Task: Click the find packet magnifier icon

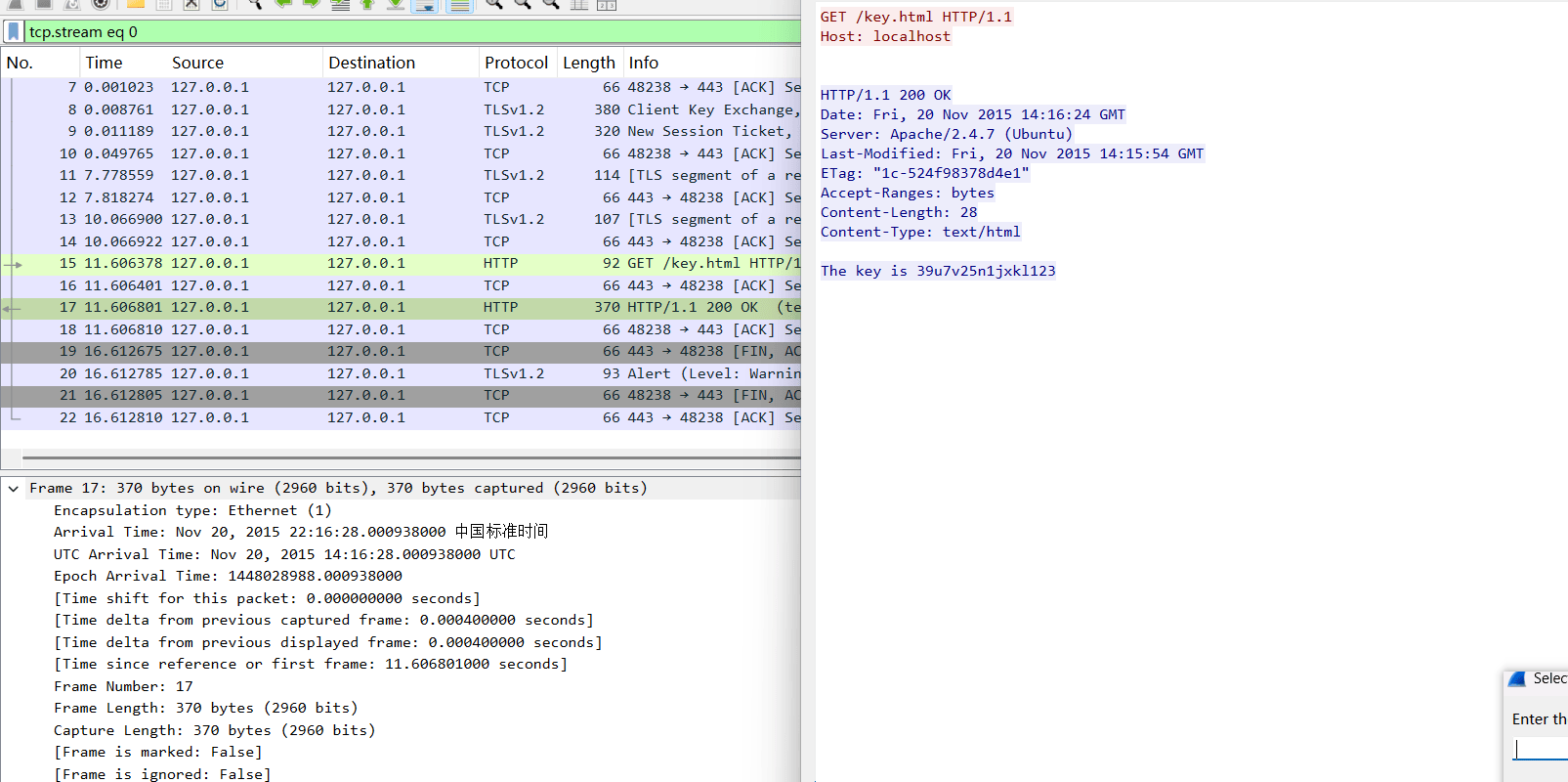Action: (x=255, y=4)
